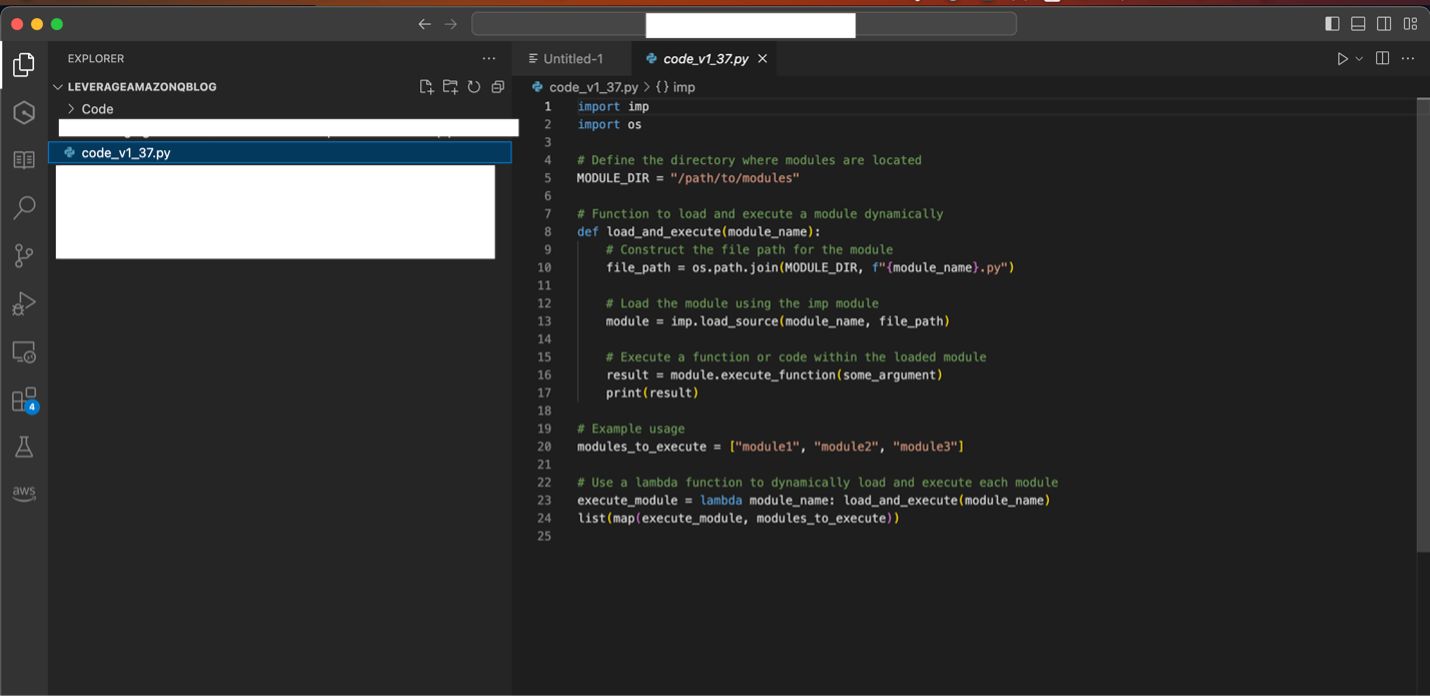Open the Testing view beaker icon

coord(23,446)
